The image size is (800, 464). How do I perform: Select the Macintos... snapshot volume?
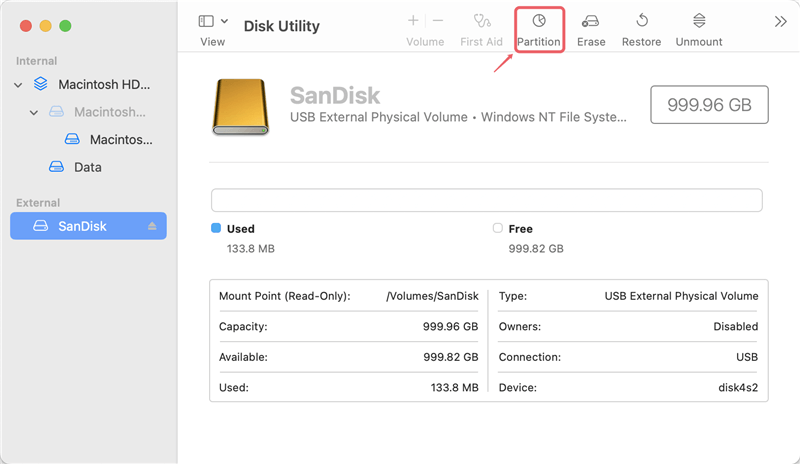(121, 139)
